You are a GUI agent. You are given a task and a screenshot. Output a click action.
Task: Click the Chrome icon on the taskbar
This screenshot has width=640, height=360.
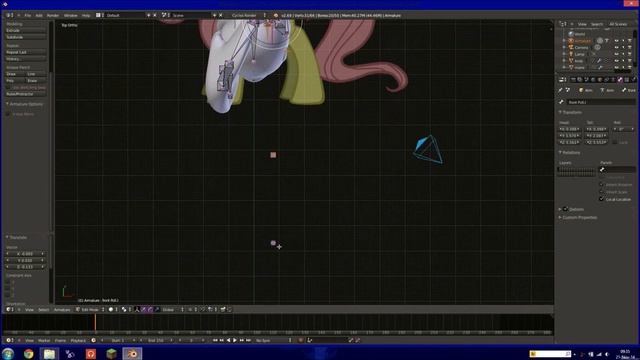click(28, 353)
